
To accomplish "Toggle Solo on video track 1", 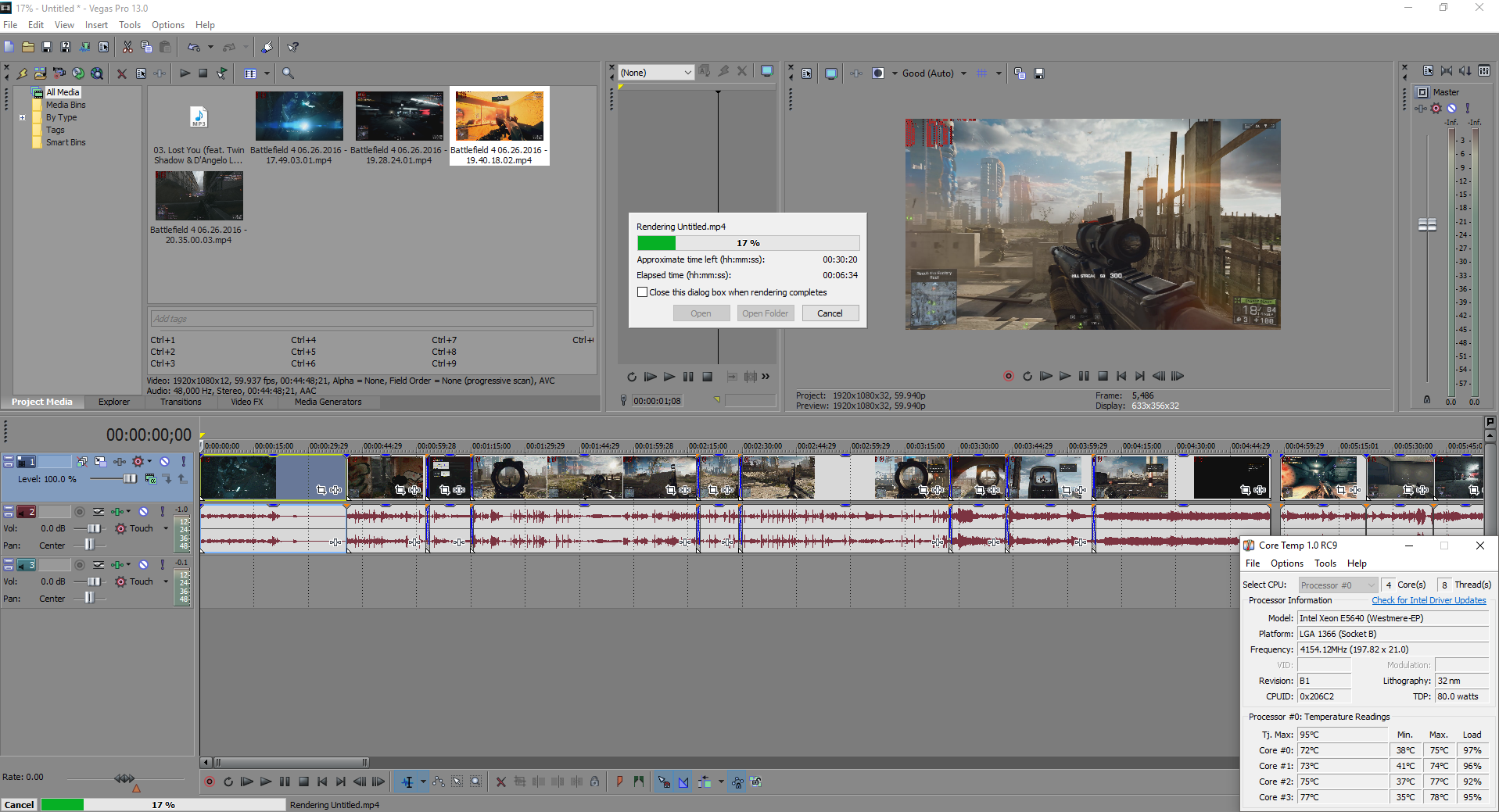I will [x=184, y=462].
